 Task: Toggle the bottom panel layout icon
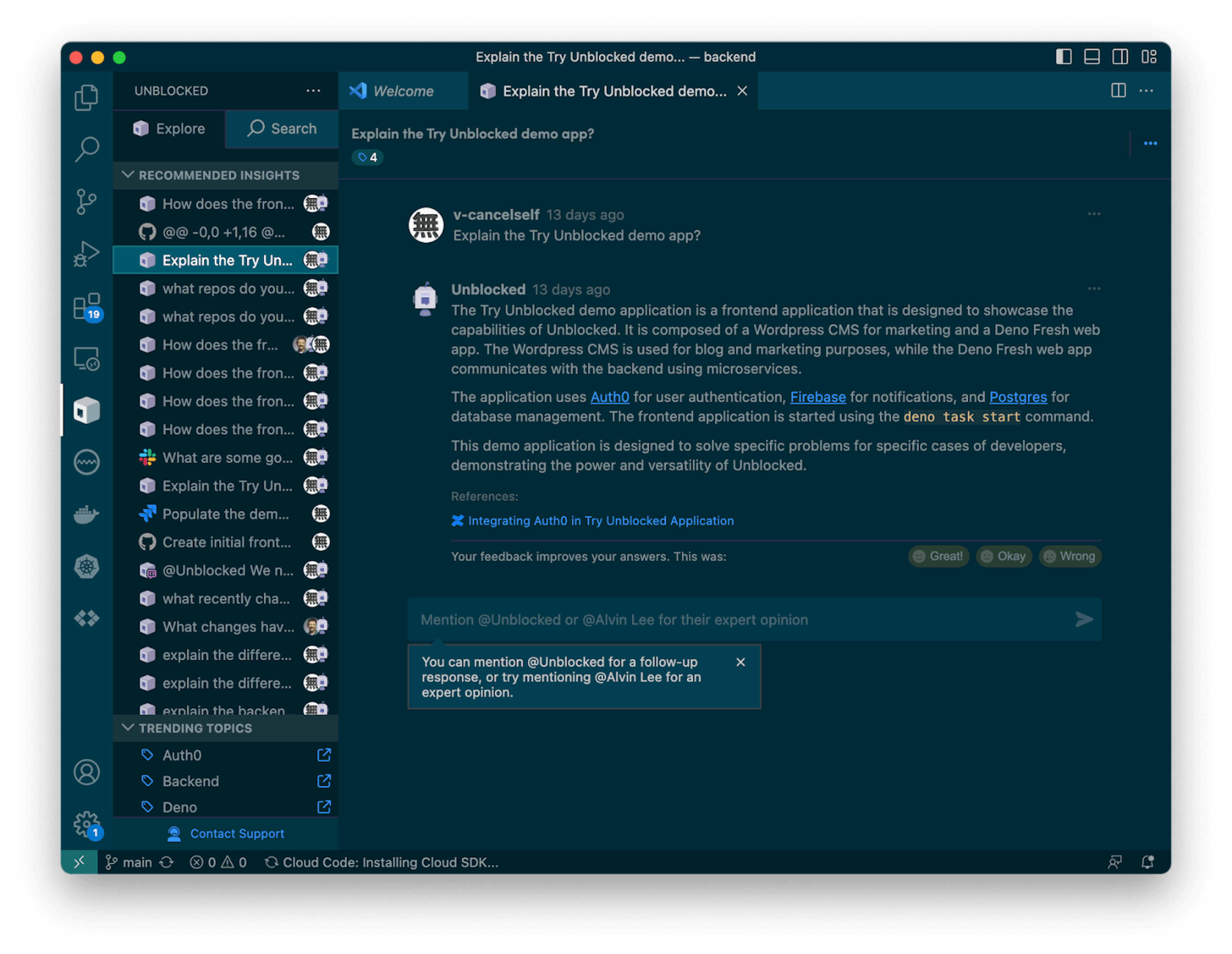pos(1091,57)
